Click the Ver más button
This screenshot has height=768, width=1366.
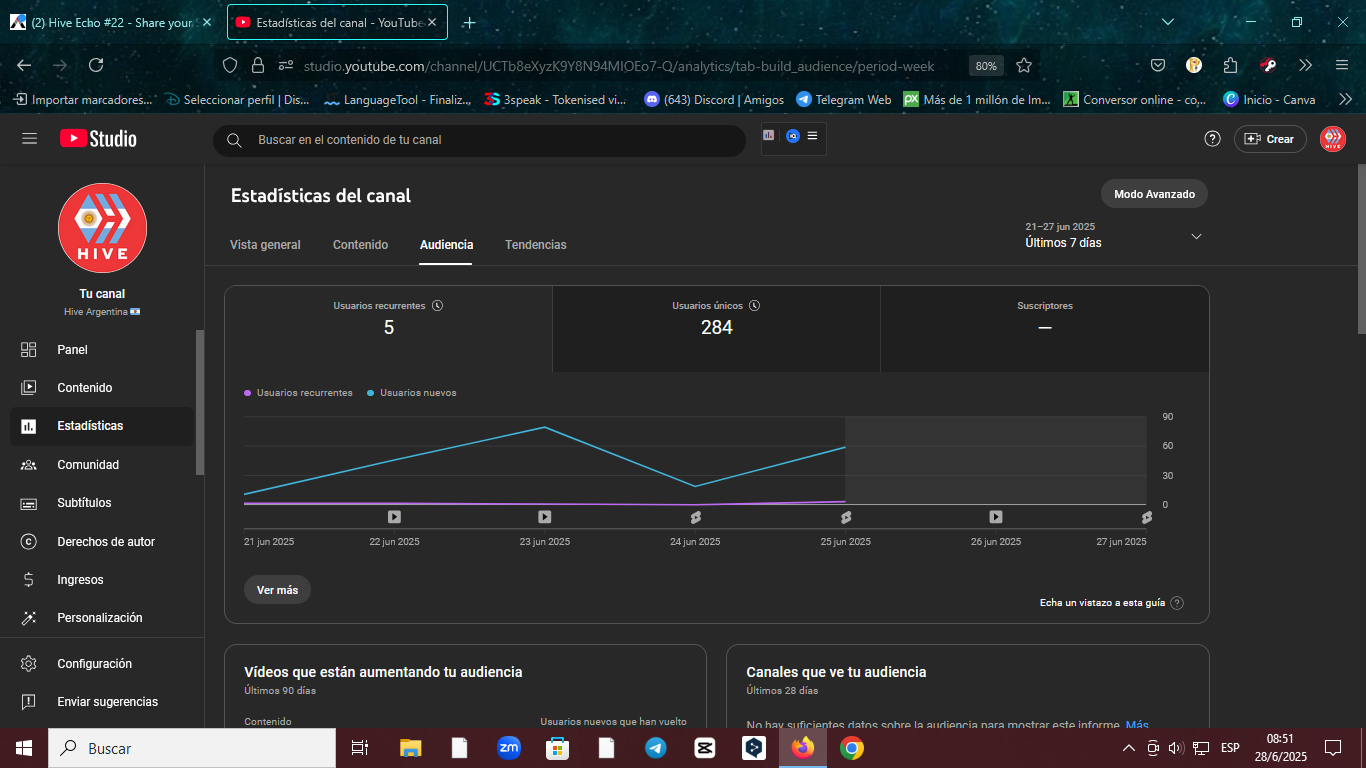(x=277, y=590)
